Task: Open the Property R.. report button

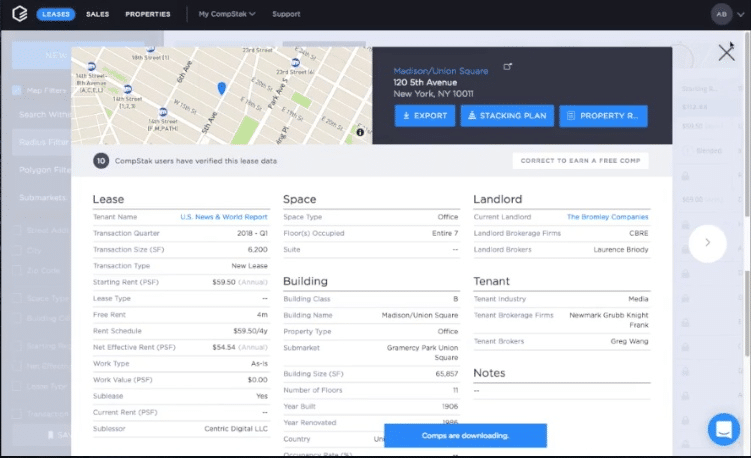Action: pos(603,116)
